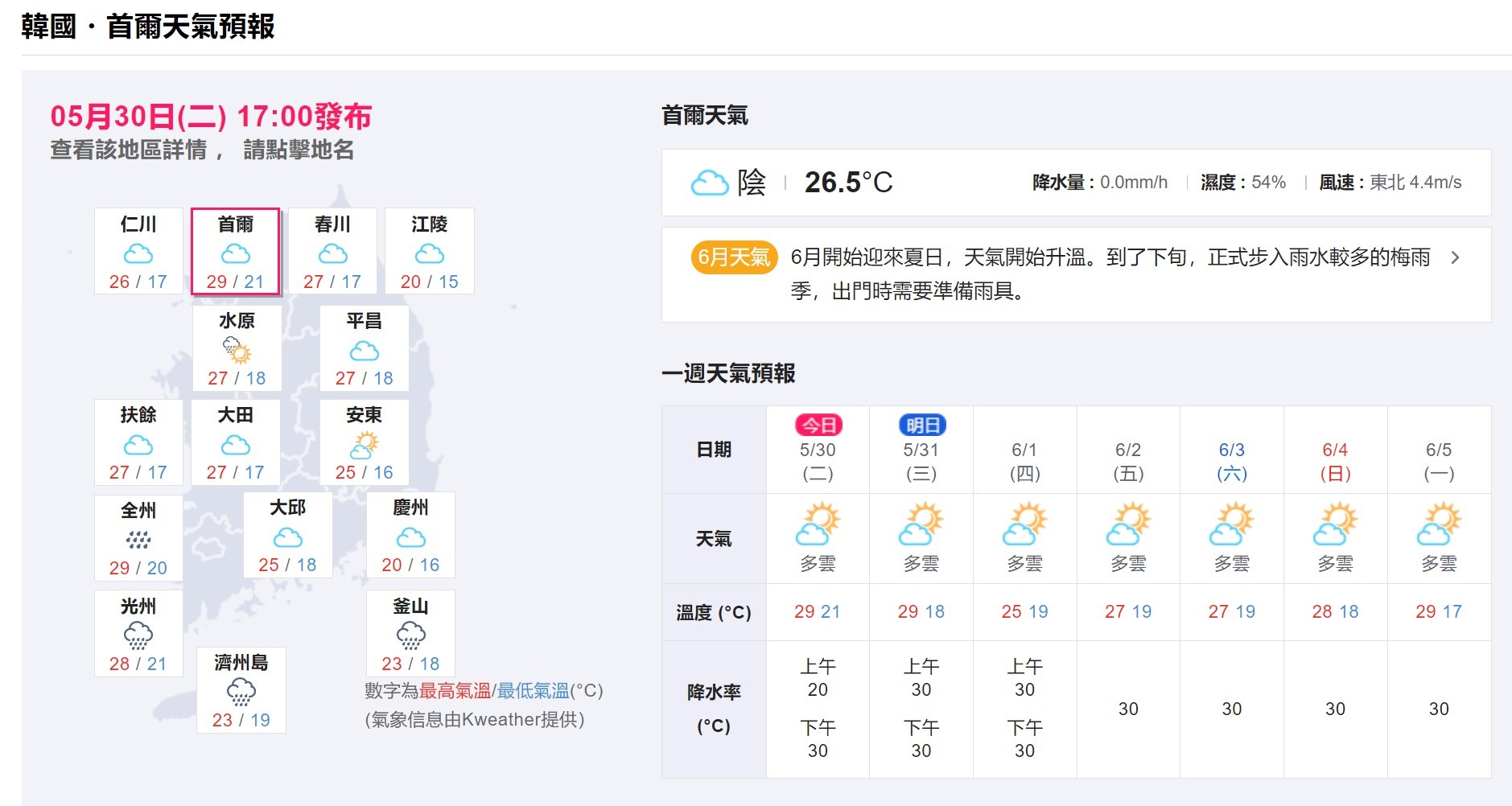Click the rain icon under 全州
The image size is (1512, 806).
tap(138, 540)
